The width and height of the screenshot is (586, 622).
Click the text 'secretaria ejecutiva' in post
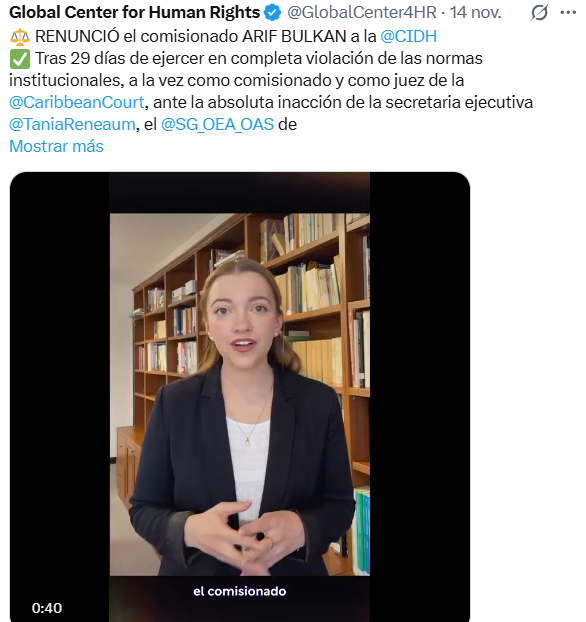(x=459, y=102)
